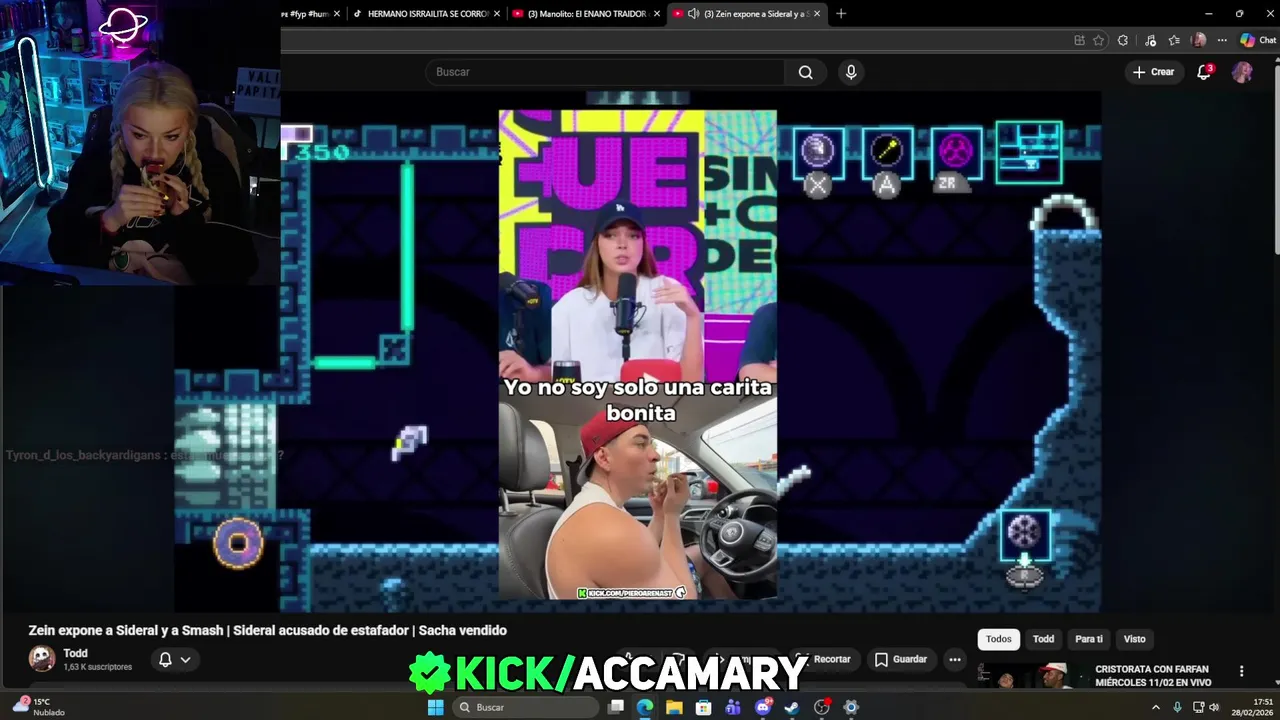The image size is (1280, 720).
Task: Launch Microsoft Edge from the taskbar
Action: [645, 707]
